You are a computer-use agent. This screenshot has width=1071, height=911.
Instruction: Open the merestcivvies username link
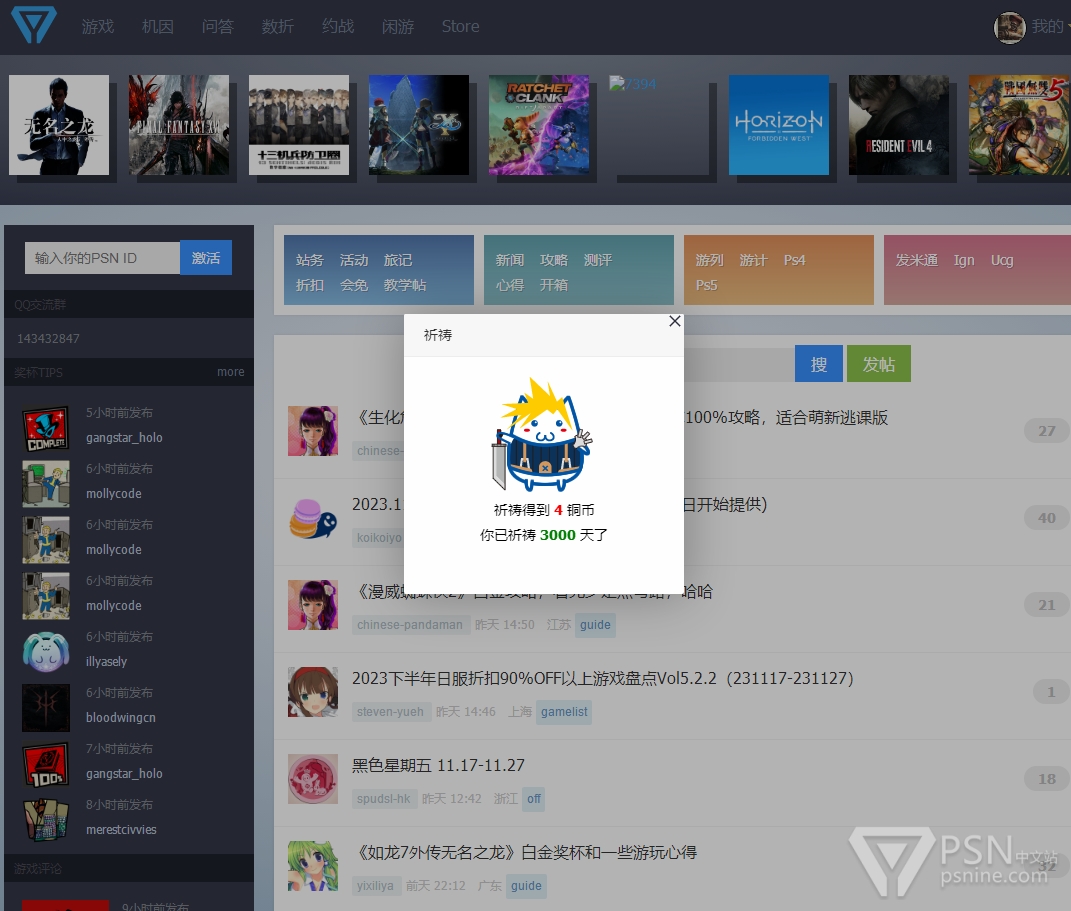(x=122, y=830)
